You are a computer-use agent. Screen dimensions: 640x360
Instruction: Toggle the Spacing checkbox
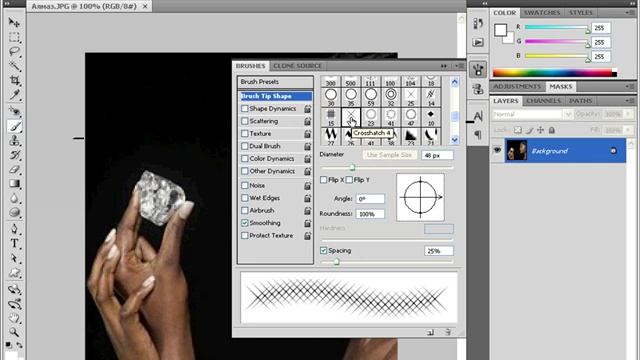[323, 250]
